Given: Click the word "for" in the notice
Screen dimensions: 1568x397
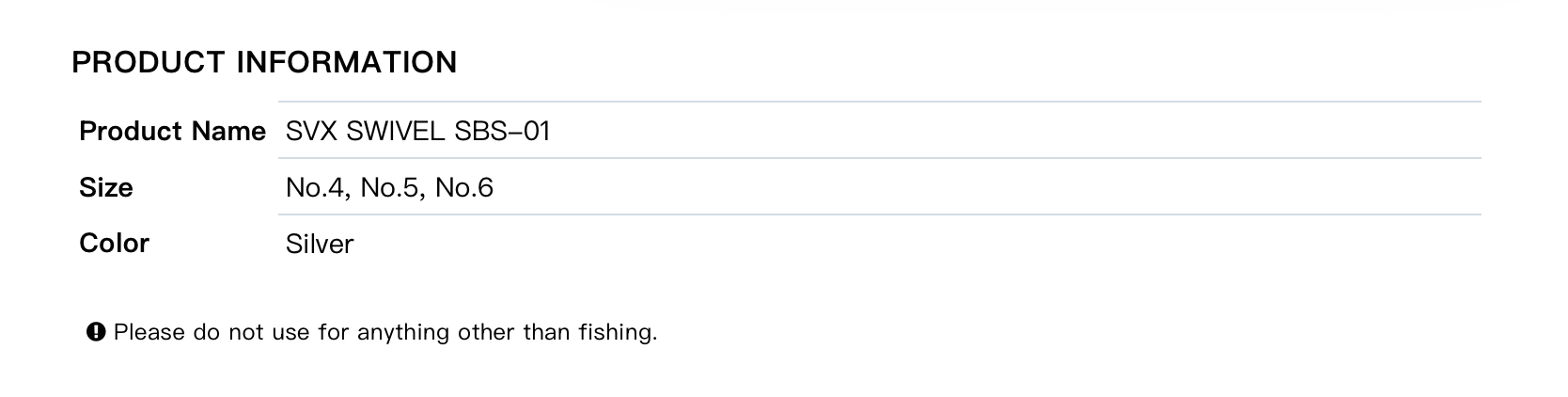Looking at the screenshot, I should [x=331, y=332].
